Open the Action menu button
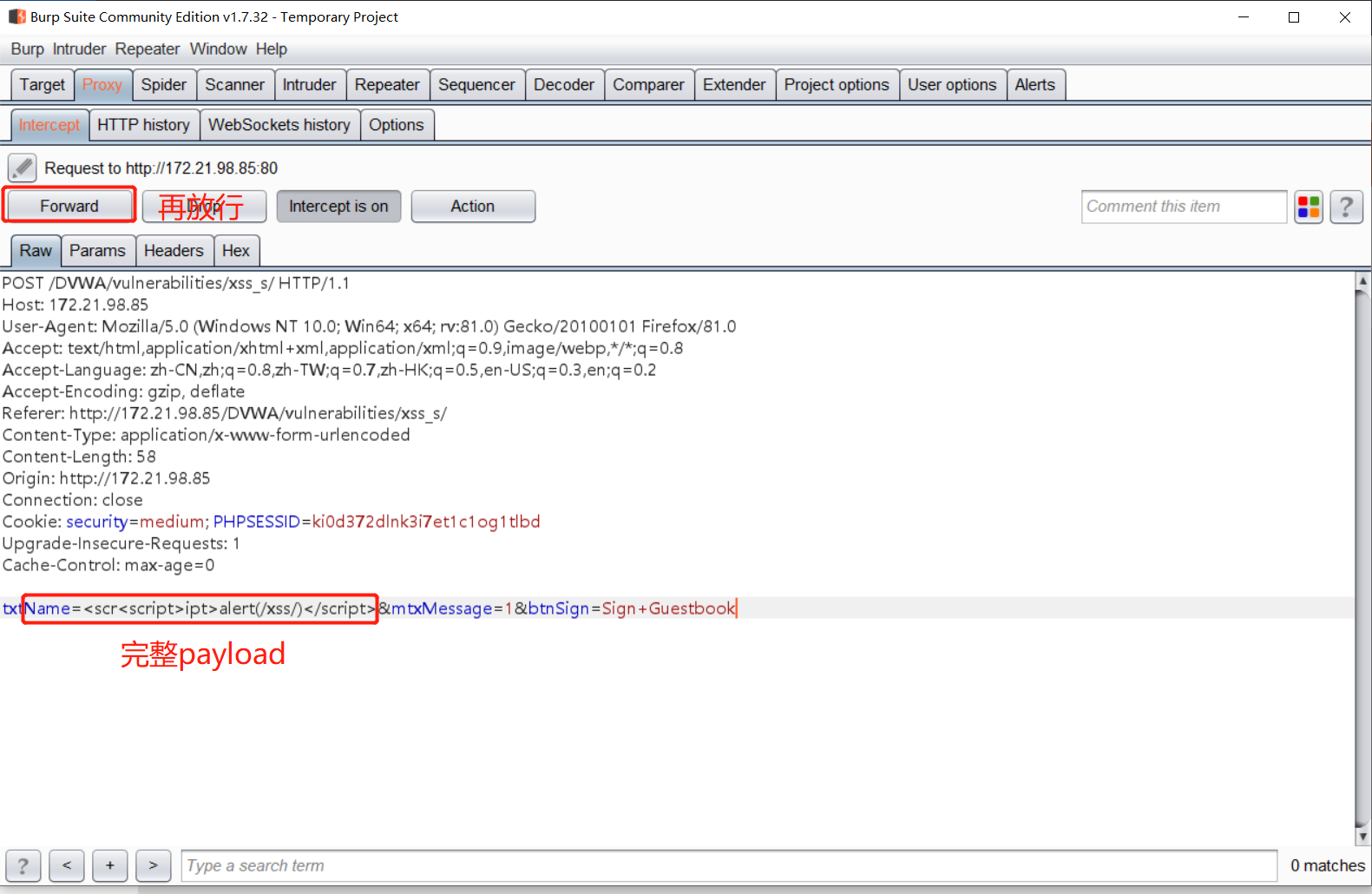The image size is (1372, 894). coord(473,207)
